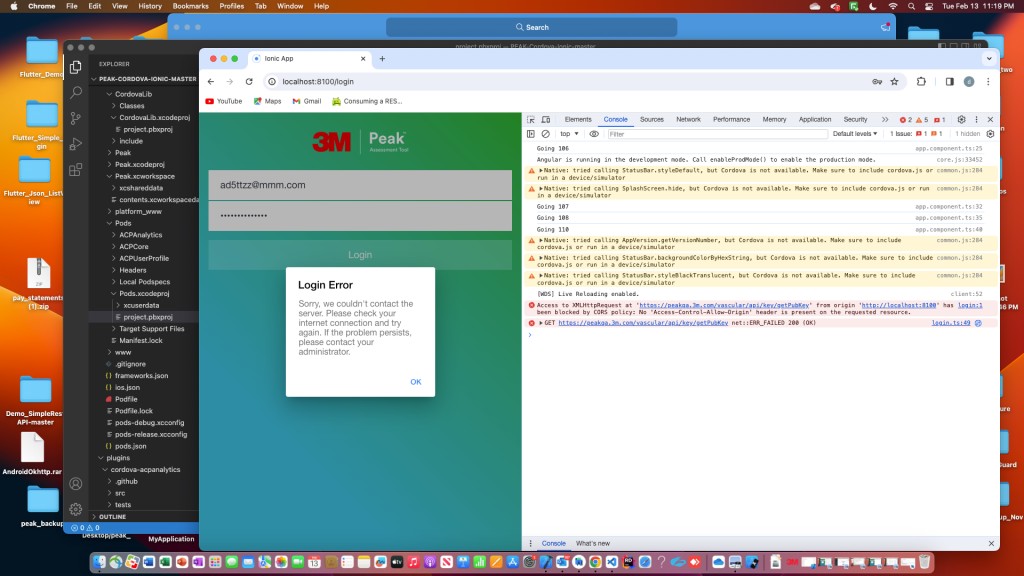Select the DevTools inspect element icon
This screenshot has height=576, width=1024.
click(x=531, y=120)
